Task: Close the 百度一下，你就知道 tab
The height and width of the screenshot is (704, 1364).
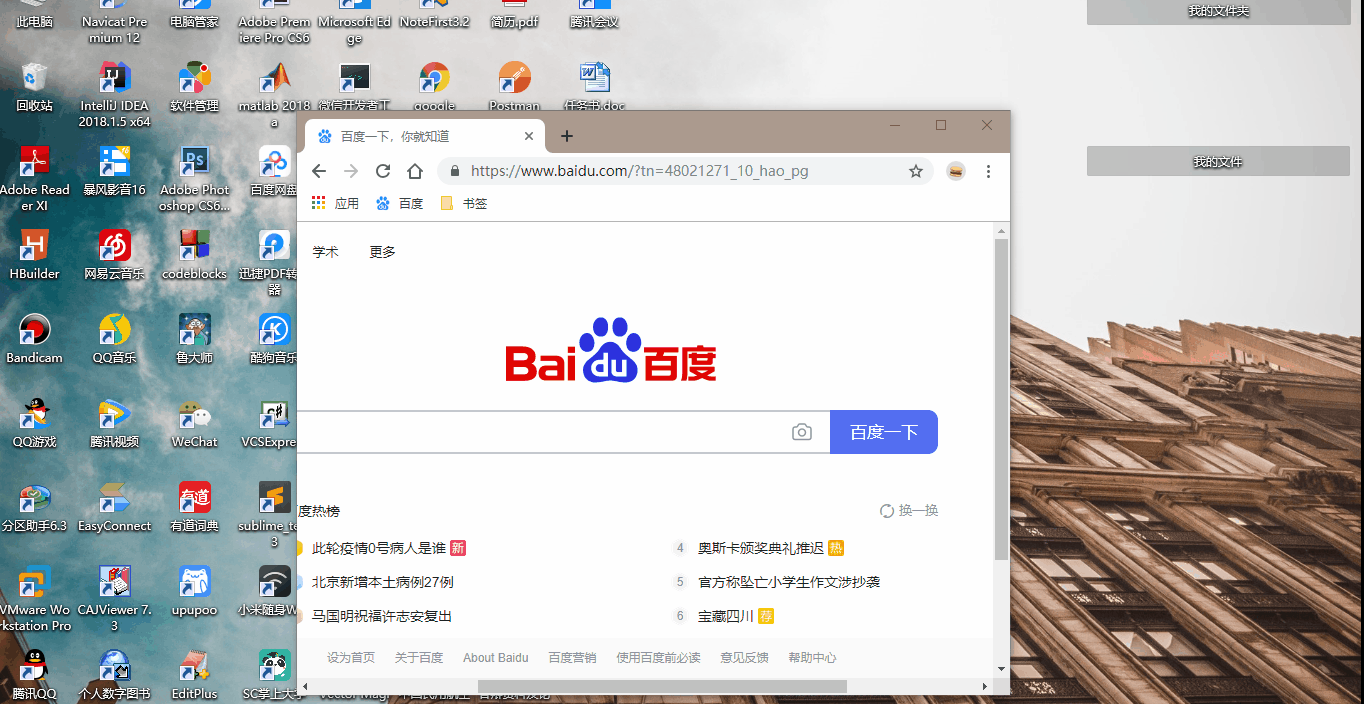Action: [x=529, y=136]
